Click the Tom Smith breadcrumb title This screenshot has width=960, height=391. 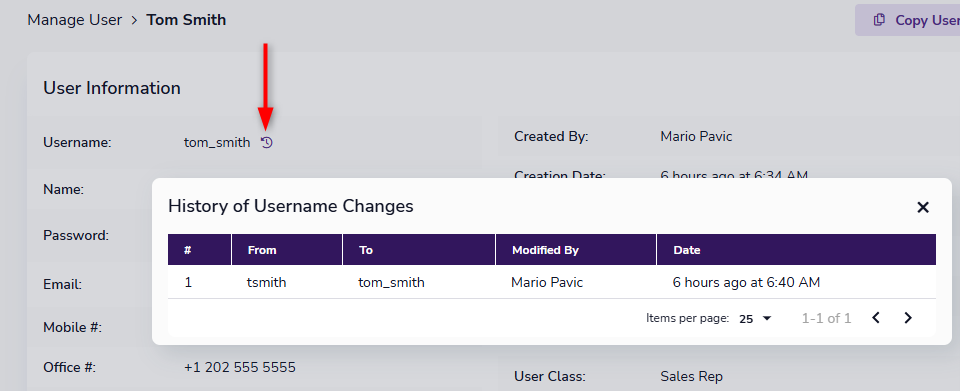click(186, 20)
